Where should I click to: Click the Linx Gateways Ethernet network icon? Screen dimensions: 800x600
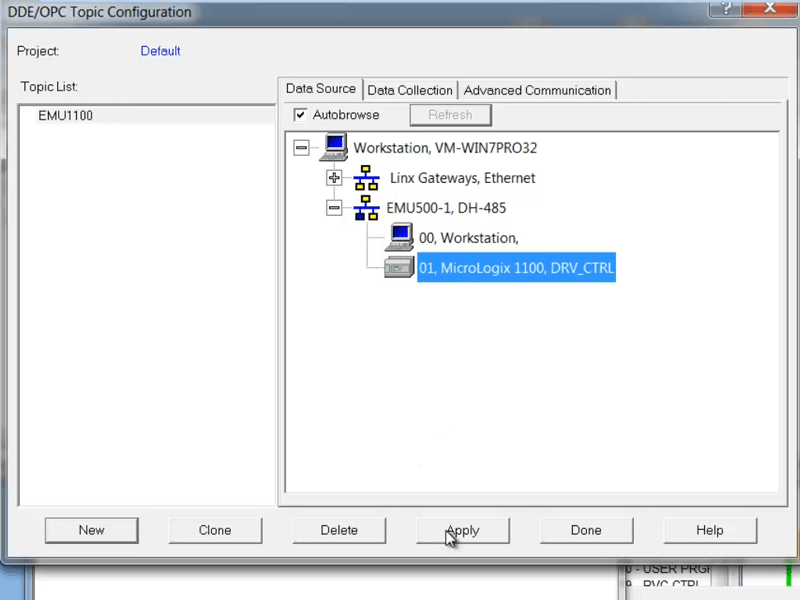tap(366, 178)
